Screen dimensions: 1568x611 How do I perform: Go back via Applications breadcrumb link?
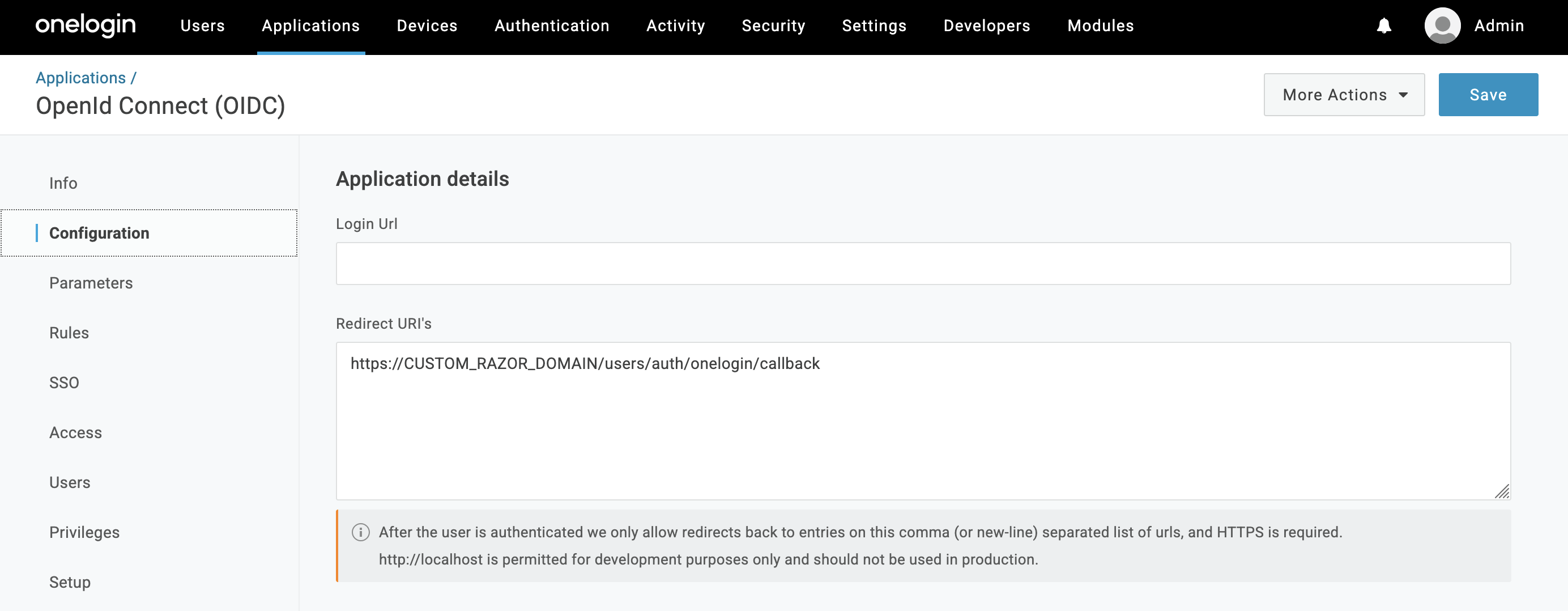click(80, 78)
